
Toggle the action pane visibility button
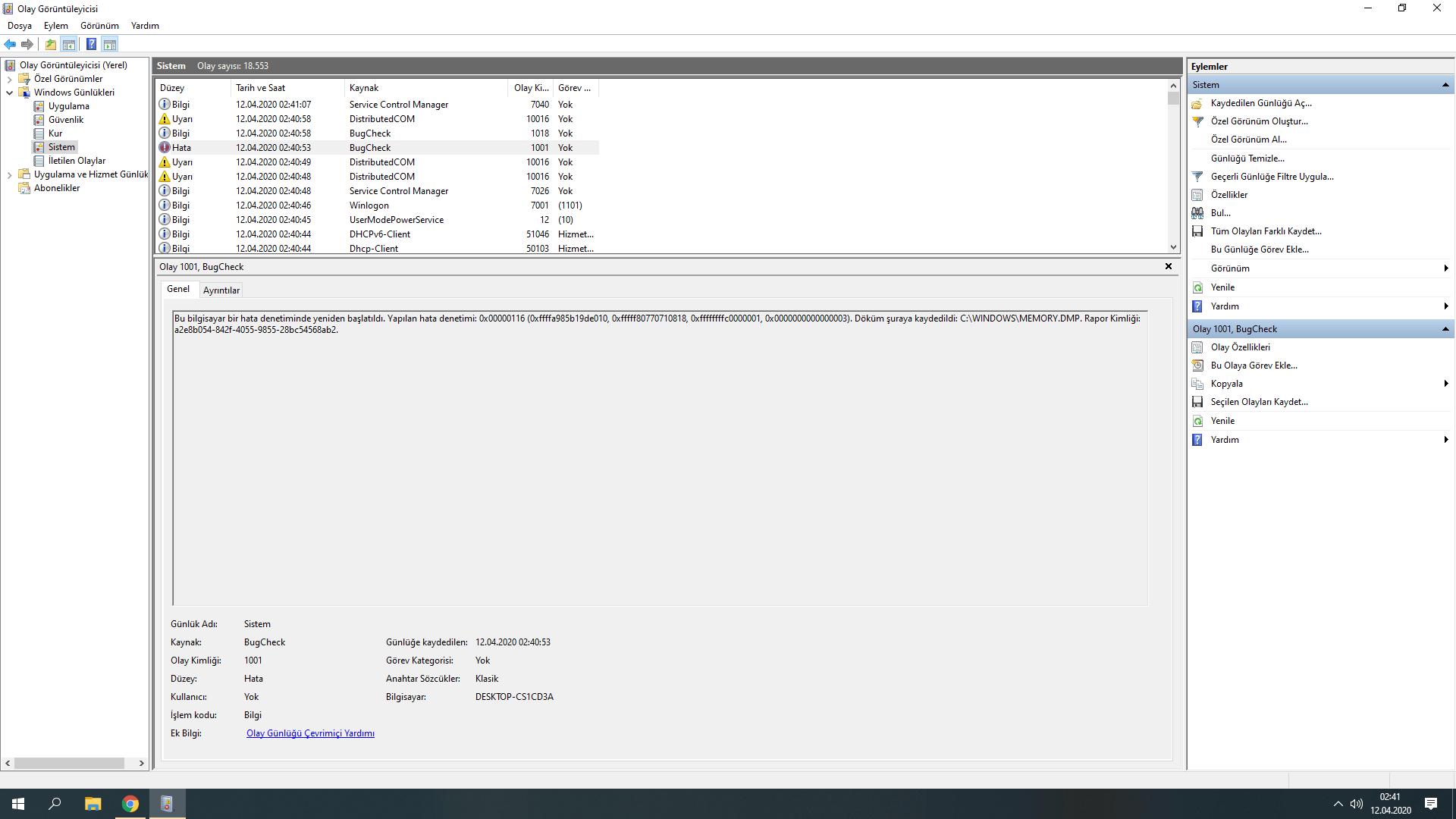pos(110,44)
